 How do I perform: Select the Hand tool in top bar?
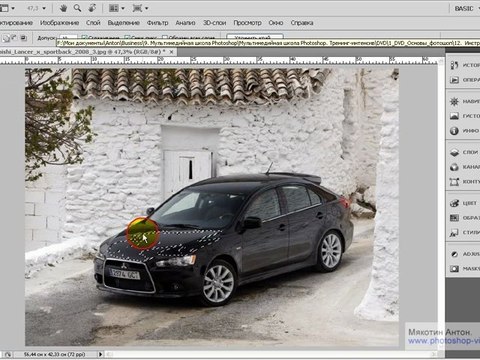[63, 8]
